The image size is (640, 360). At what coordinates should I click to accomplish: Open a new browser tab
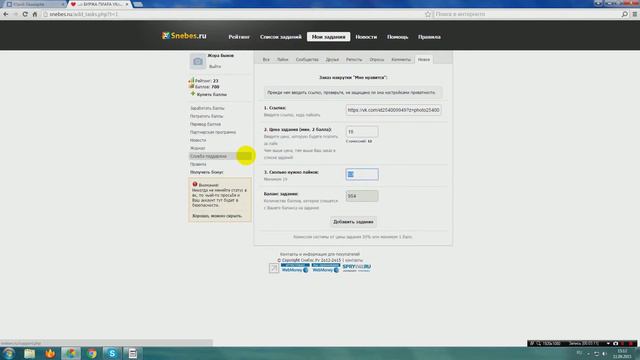[x=138, y=4]
